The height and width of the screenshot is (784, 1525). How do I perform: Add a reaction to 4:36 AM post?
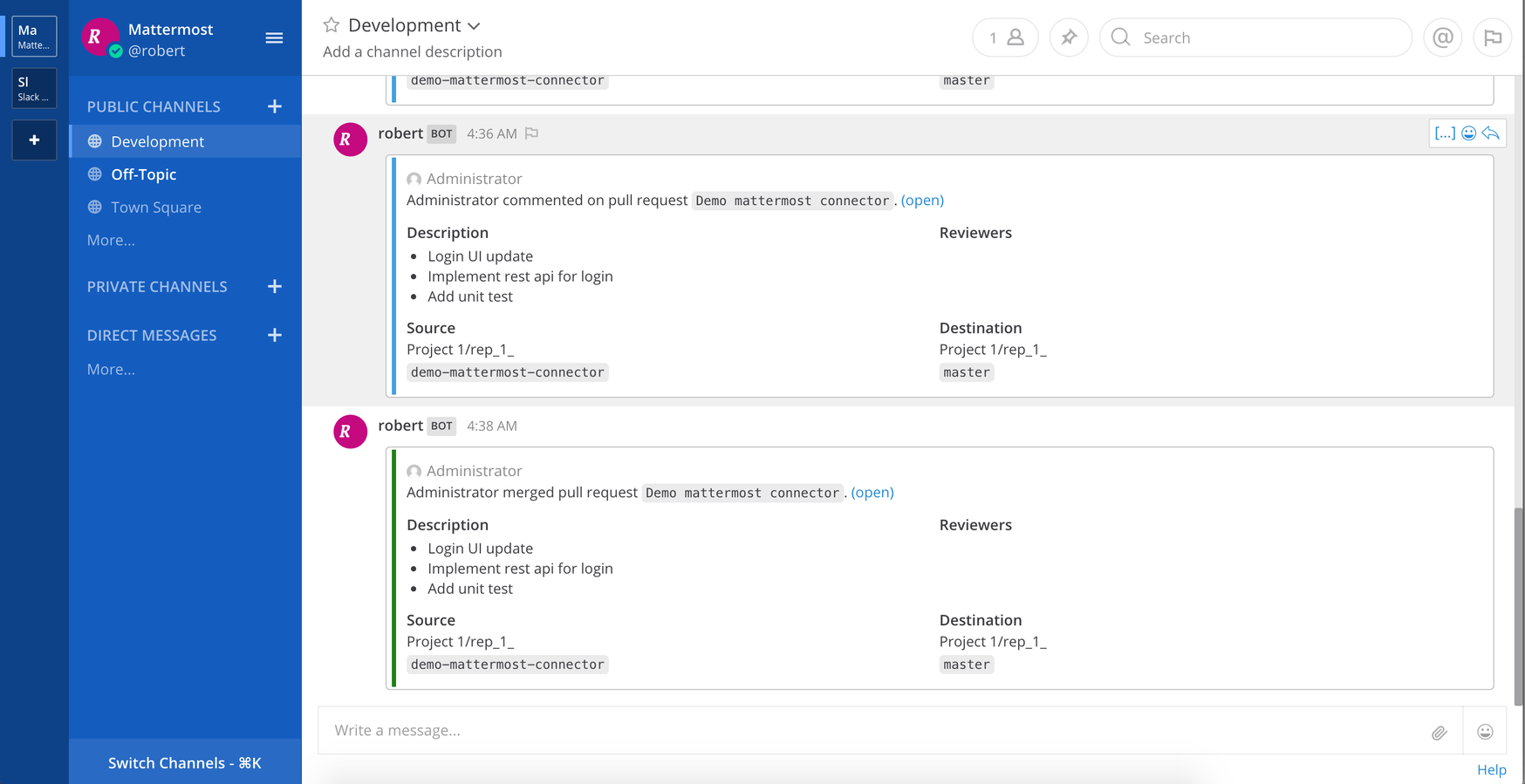pyautogui.click(x=1469, y=133)
